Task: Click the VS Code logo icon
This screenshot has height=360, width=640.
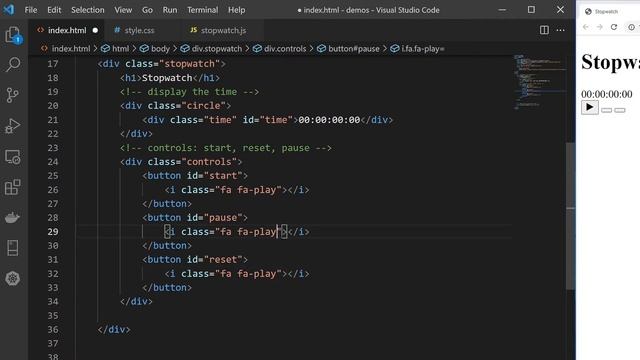Action: pyautogui.click(x=9, y=9)
